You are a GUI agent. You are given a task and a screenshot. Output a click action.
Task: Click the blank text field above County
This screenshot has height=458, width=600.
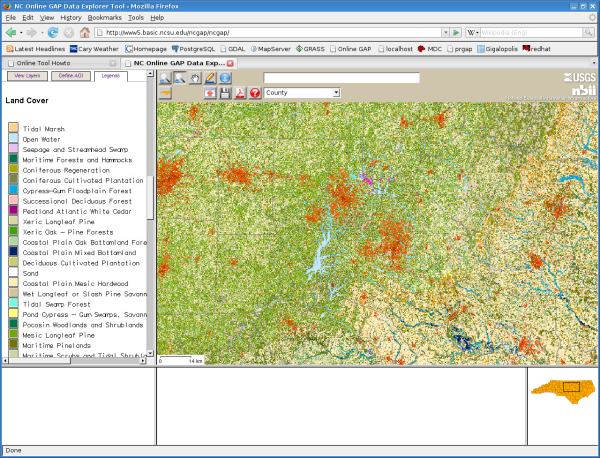click(342, 78)
